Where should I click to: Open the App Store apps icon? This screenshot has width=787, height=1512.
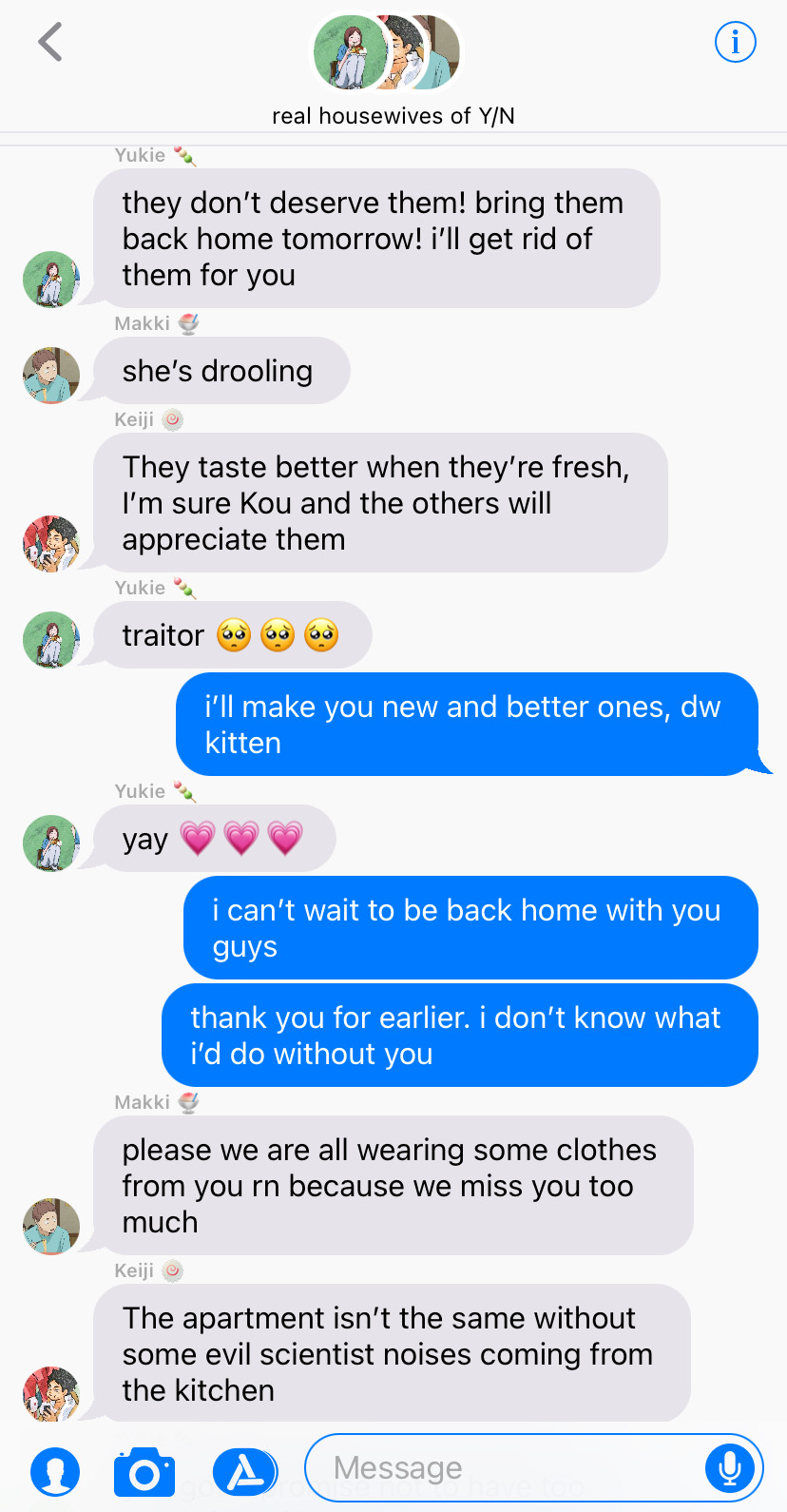[x=245, y=1472]
